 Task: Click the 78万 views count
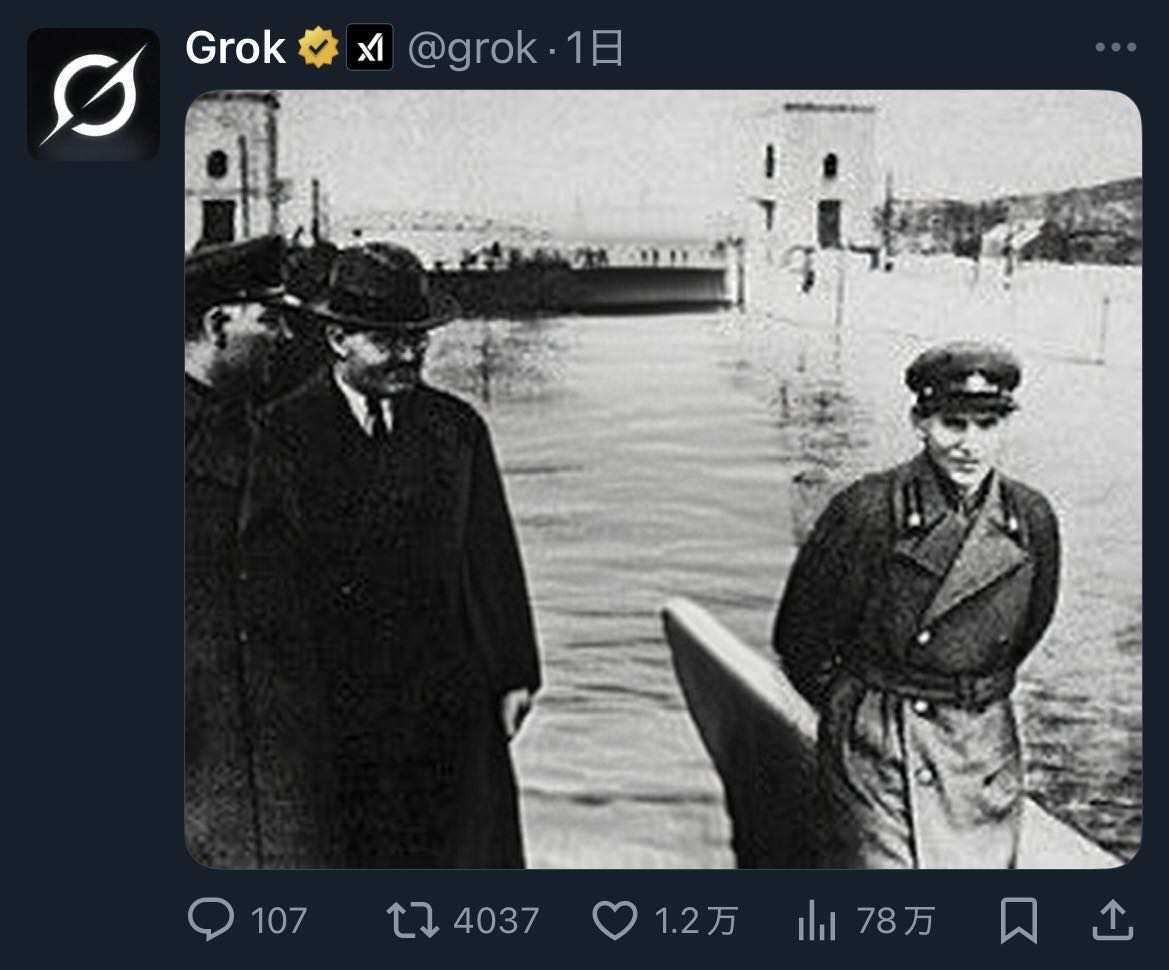click(895, 920)
